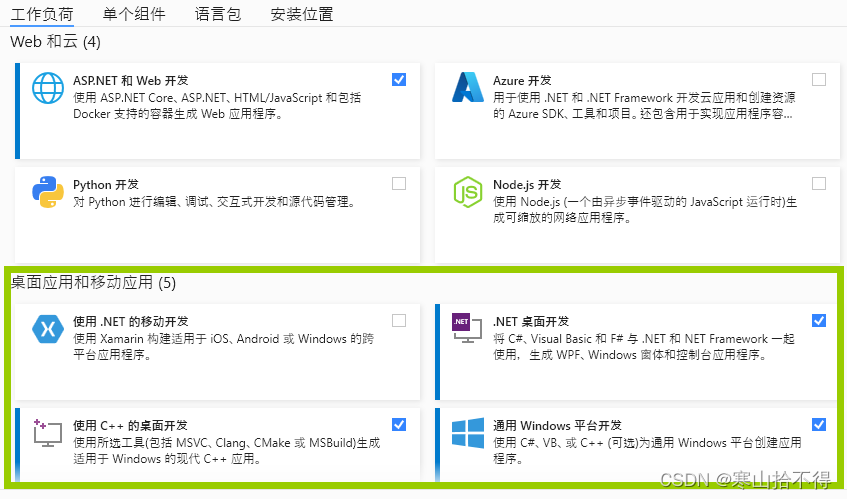Click the ASP.NET globe icon
This screenshot has width=847, height=499.
(48, 88)
